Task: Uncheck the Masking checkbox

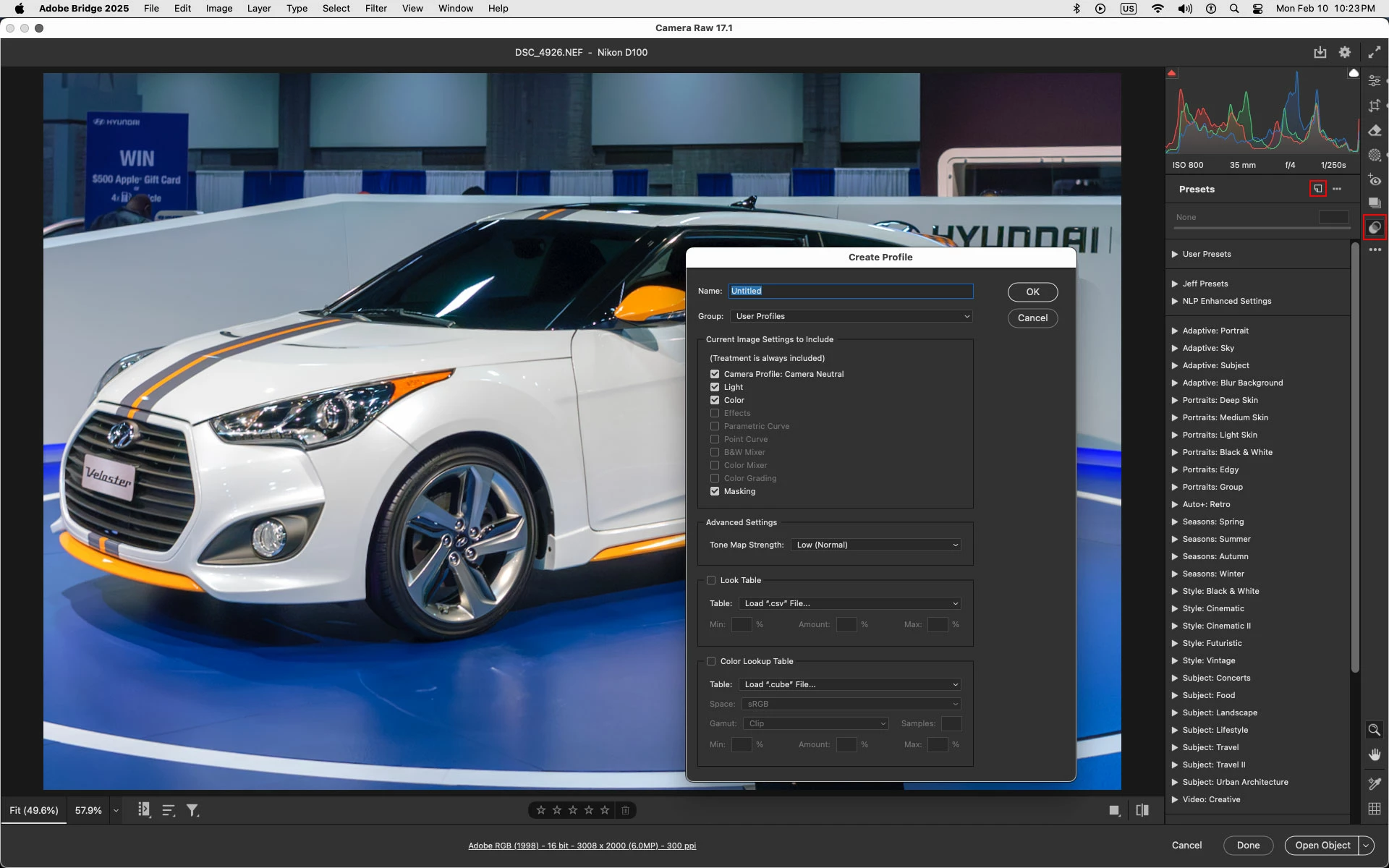Action: coord(715,491)
